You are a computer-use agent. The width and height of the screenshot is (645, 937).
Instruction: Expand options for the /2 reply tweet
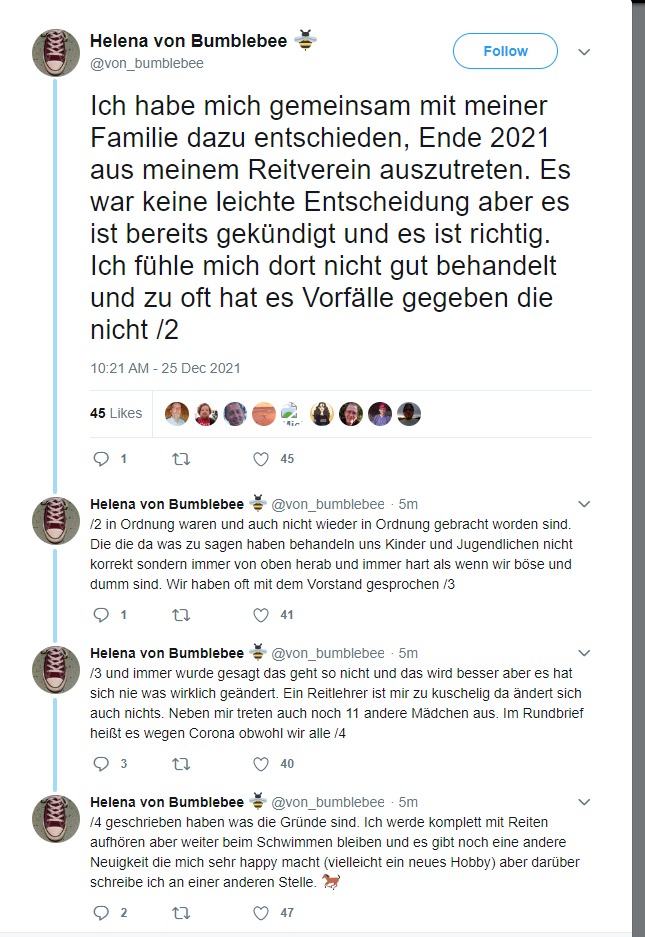point(585,503)
